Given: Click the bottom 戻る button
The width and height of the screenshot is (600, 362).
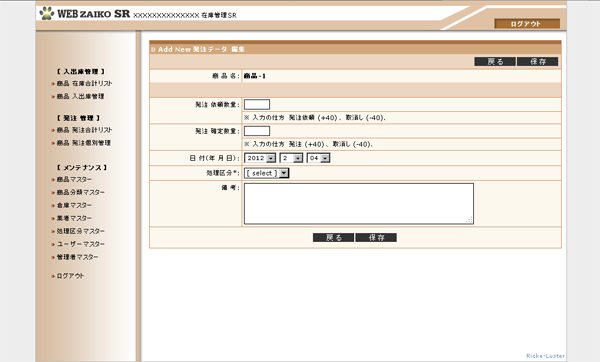Looking at the screenshot, I should 333,238.
